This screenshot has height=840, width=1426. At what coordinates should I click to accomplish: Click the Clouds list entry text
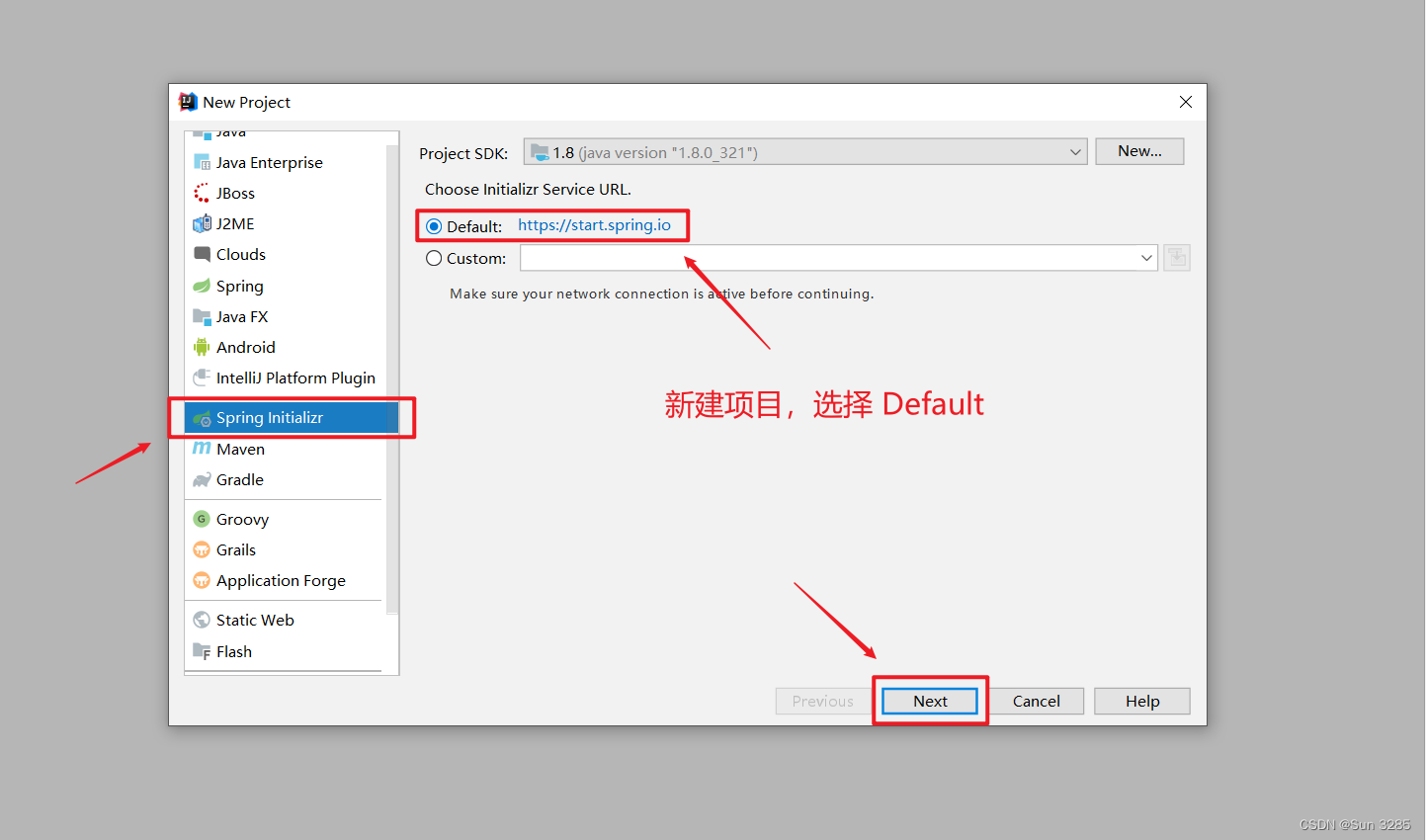point(241,254)
